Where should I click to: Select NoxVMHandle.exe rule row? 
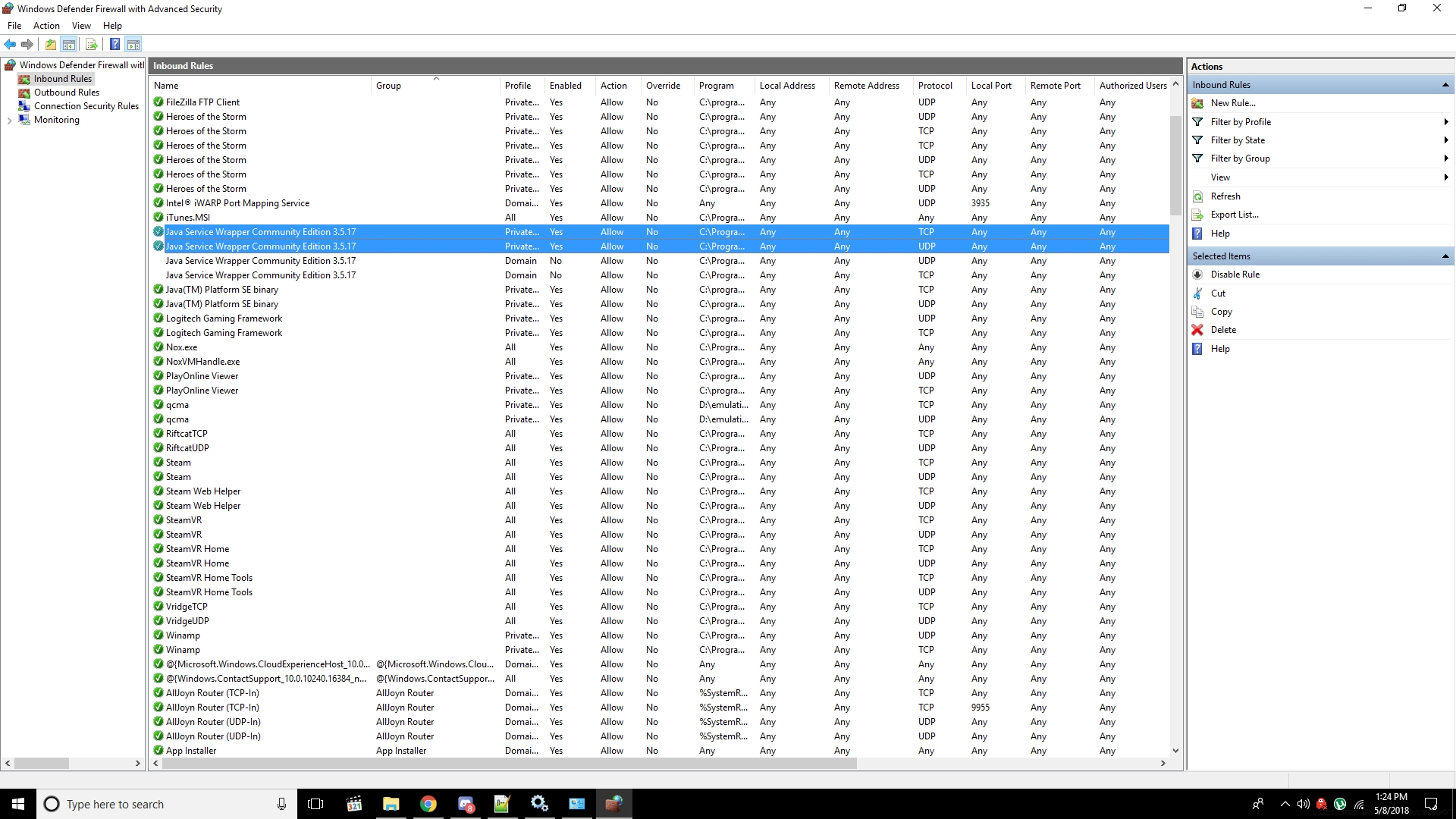(660, 362)
